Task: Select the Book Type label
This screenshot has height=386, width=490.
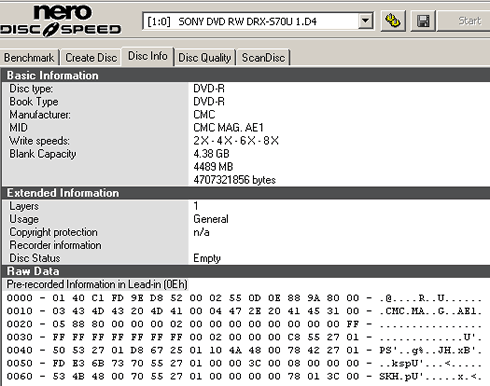Action: 34,102
